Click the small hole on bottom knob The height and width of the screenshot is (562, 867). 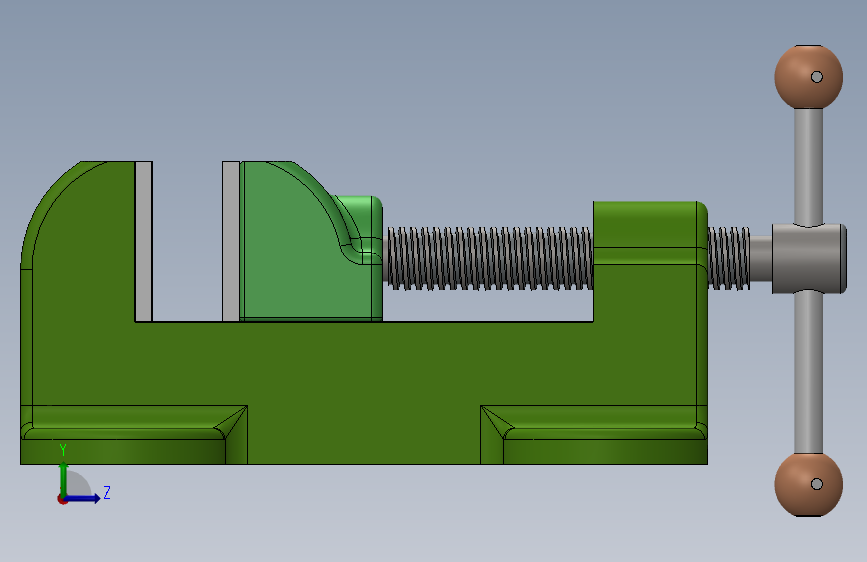(x=817, y=484)
